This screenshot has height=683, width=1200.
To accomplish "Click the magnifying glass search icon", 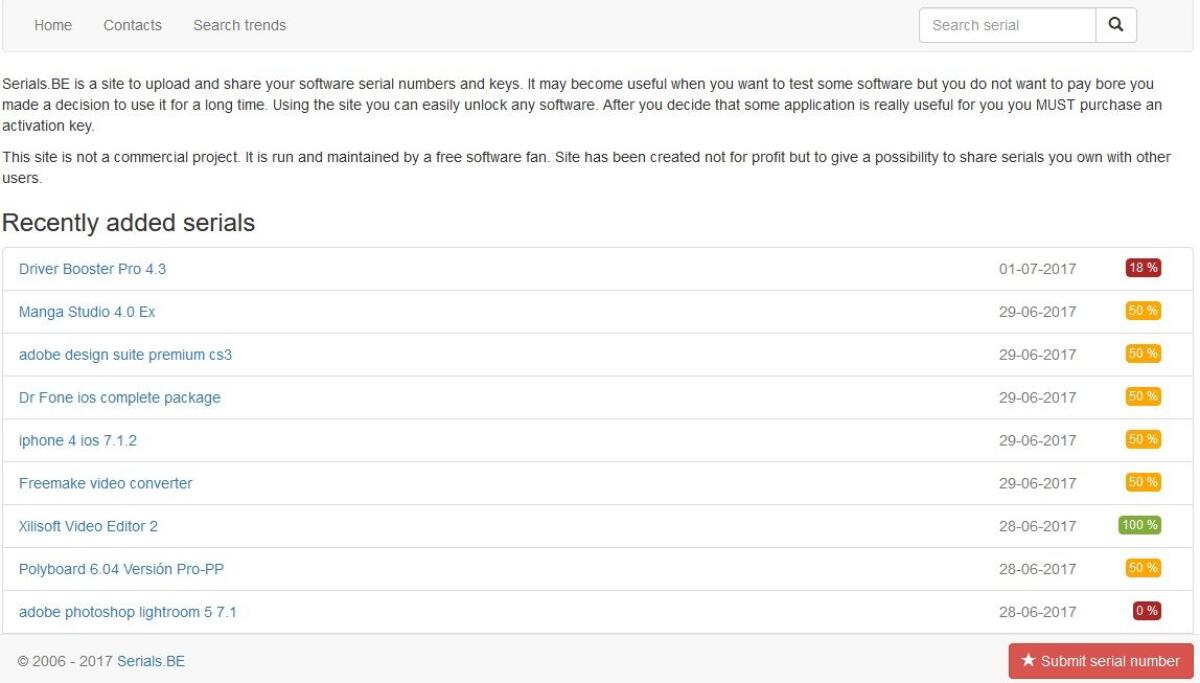I will [1116, 25].
